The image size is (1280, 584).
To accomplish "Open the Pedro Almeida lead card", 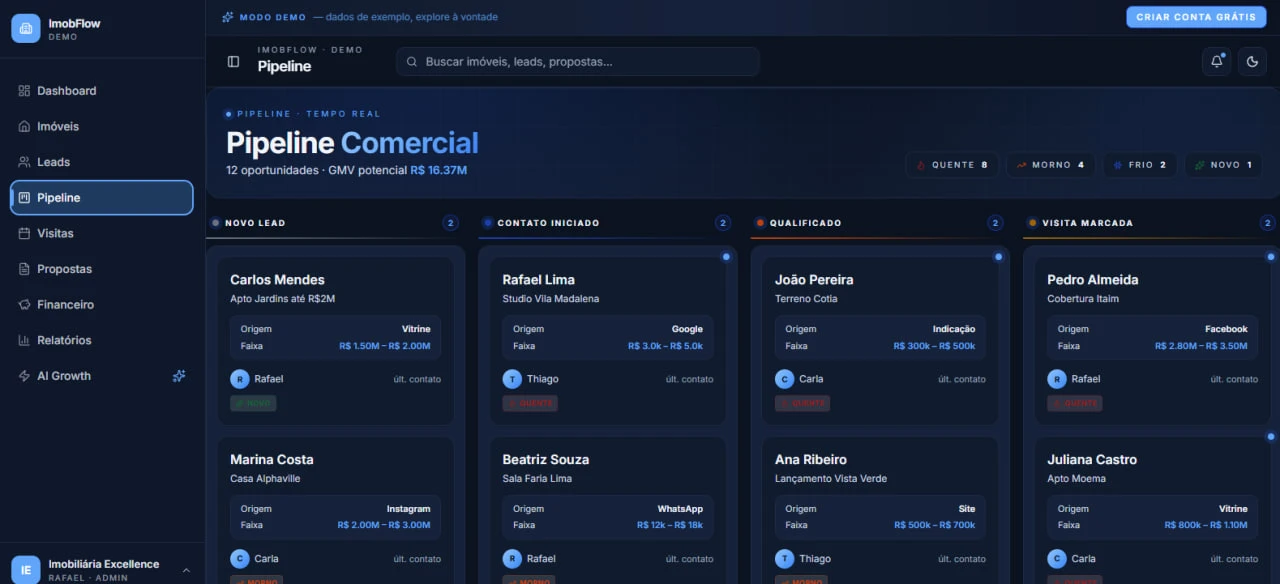I will [x=1153, y=341].
